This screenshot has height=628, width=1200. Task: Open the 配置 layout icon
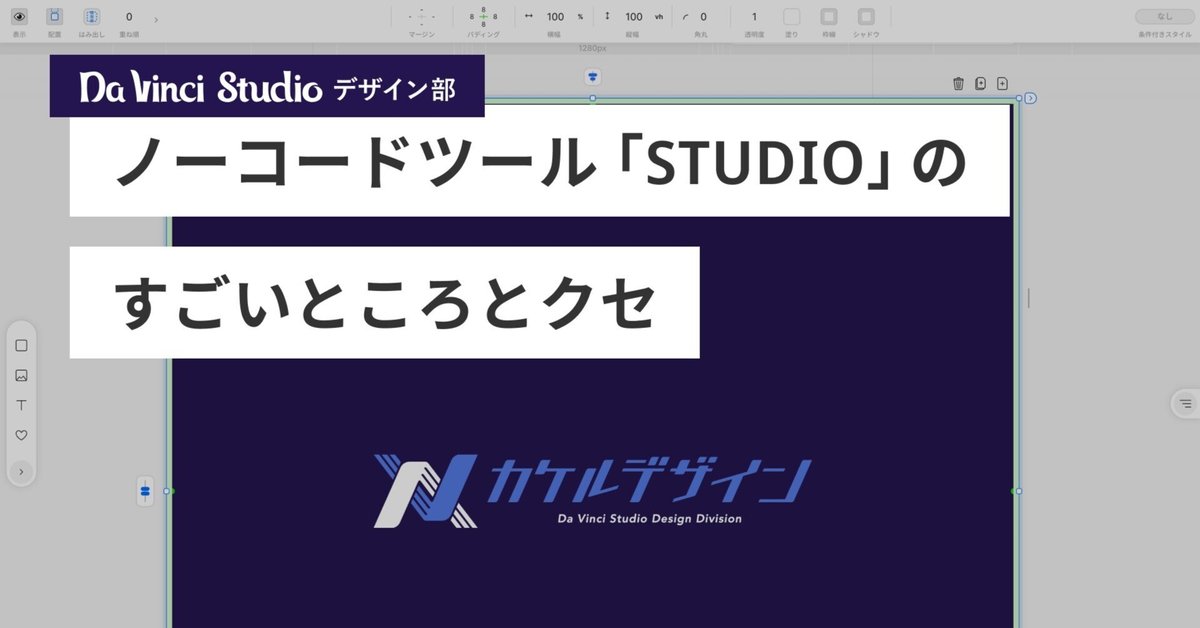(x=55, y=17)
